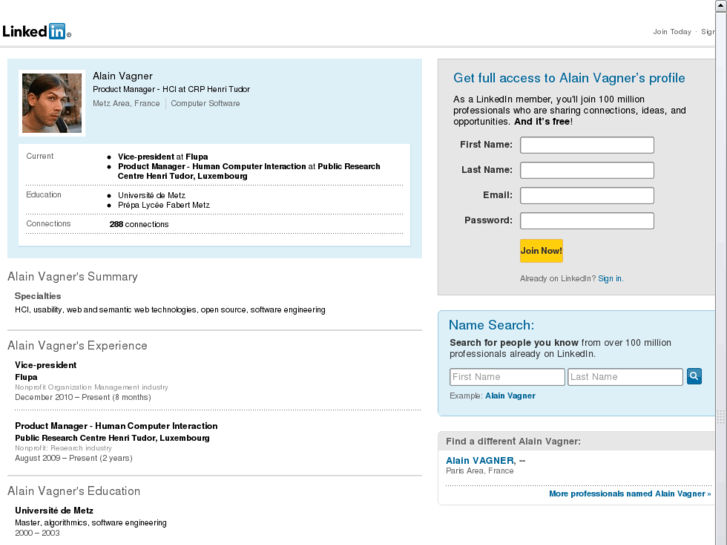
Task: Open the Alain VAGNER Paris Area result
Action: tap(481, 460)
